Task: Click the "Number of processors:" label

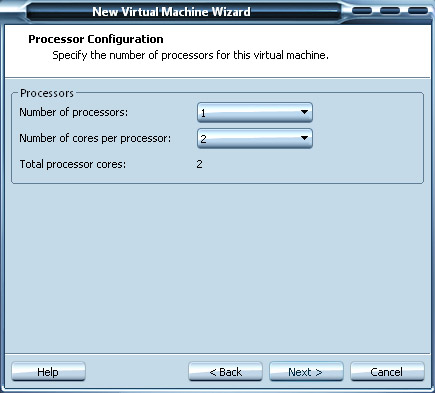Action: coord(74,112)
